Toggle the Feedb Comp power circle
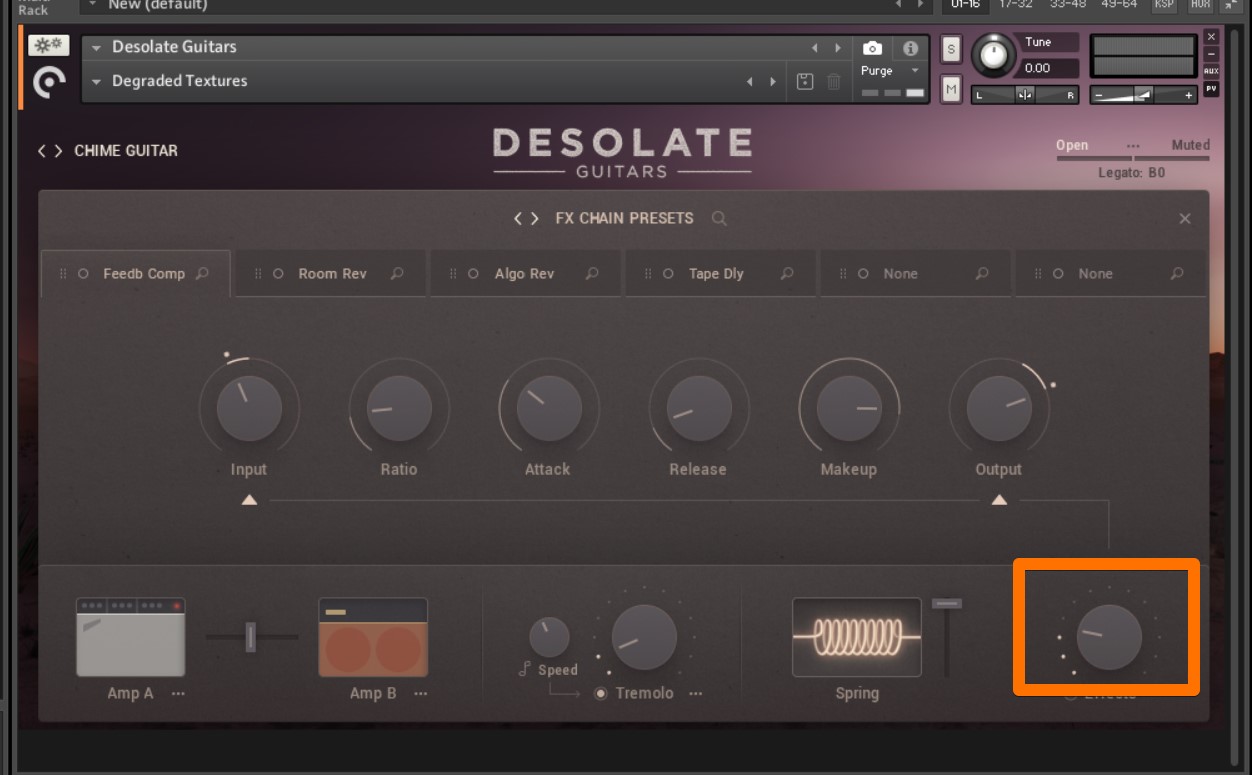The width and height of the screenshot is (1252, 775). 83,273
